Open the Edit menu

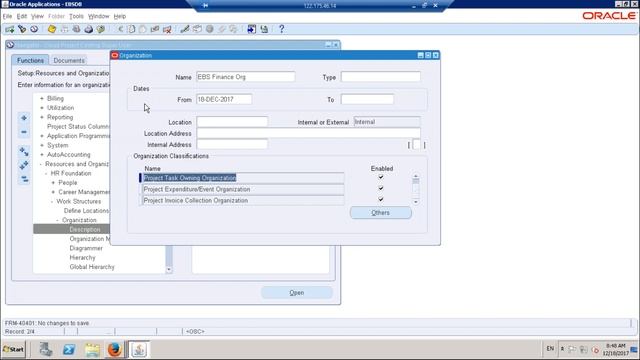(x=22, y=16)
